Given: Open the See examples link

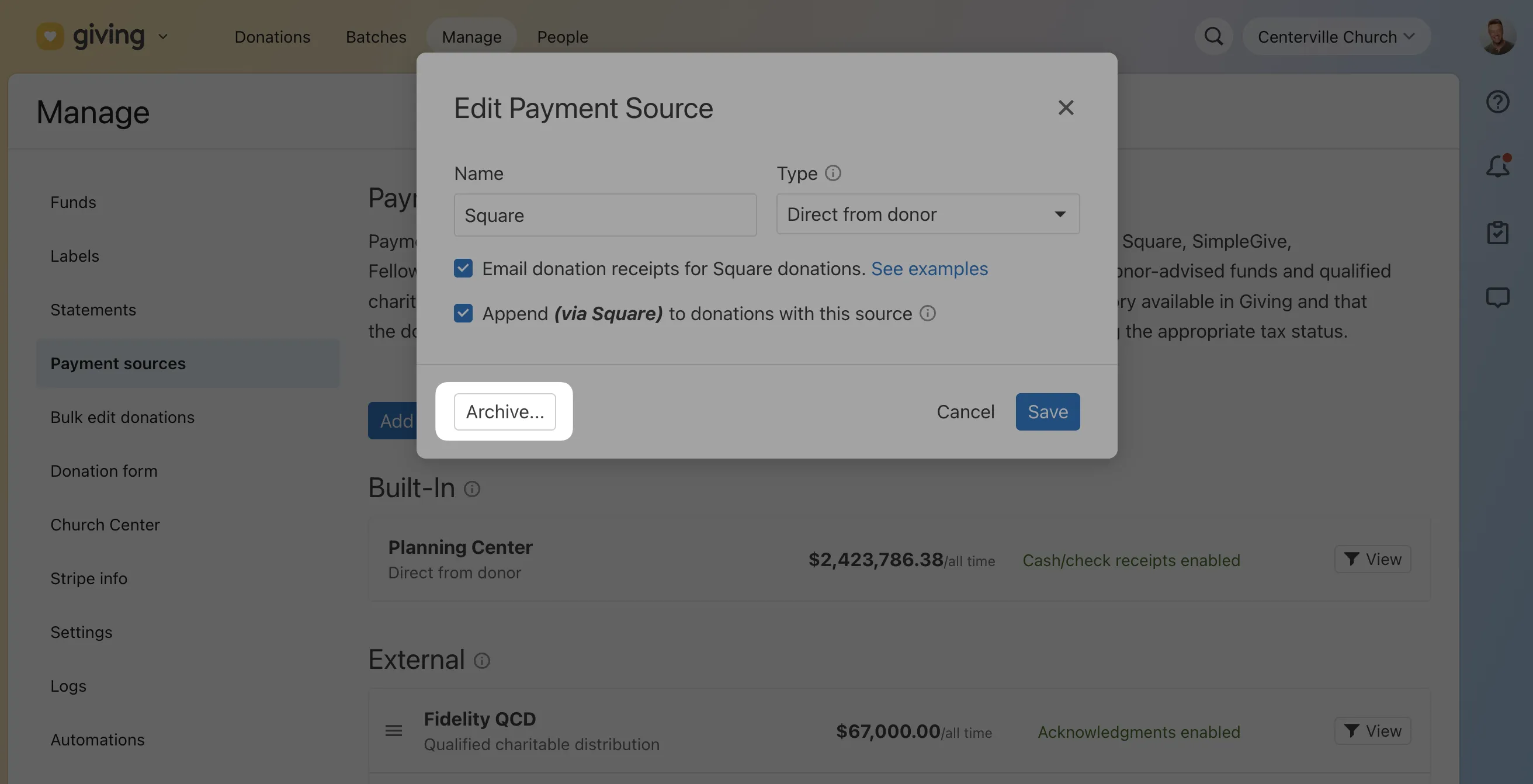Looking at the screenshot, I should pos(929,269).
